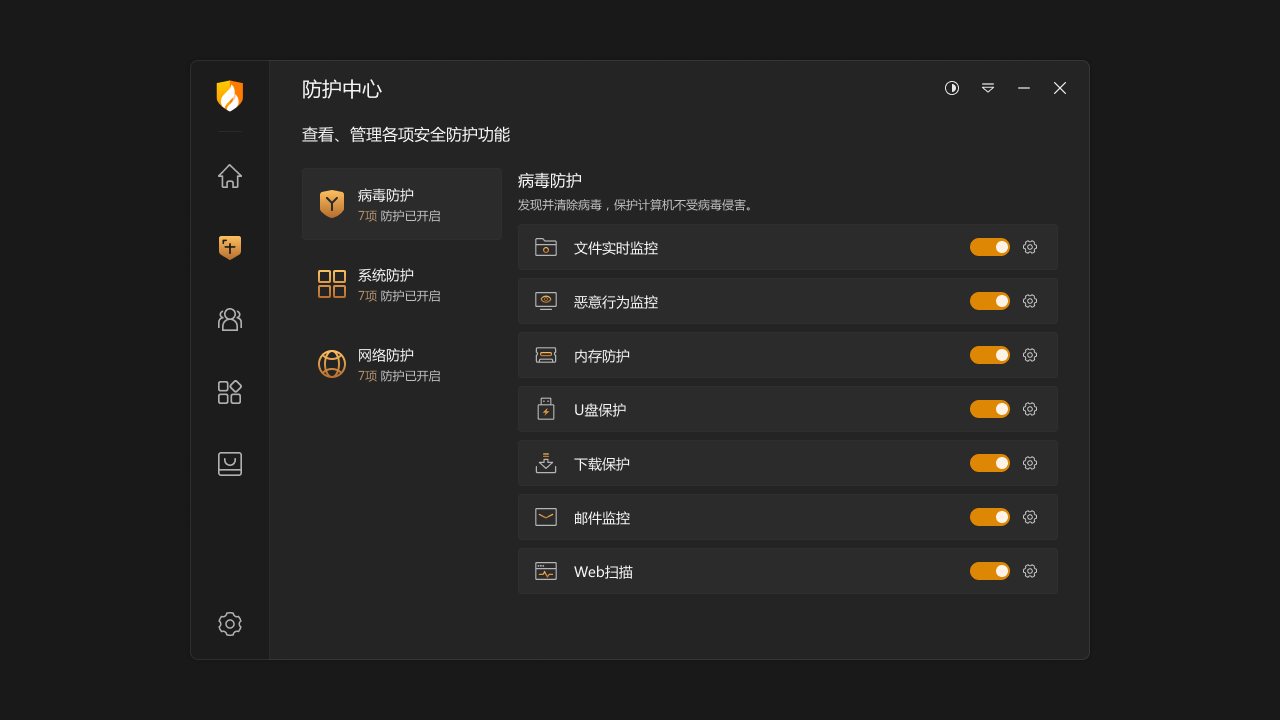1280x720 pixels.
Task: Select the 病毒防护 category panel
Action: (401, 204)
